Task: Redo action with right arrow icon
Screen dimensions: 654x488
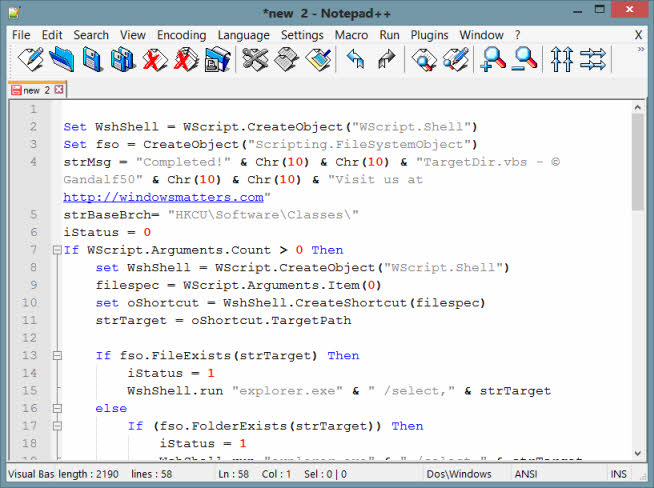Action: click(387, 59)
